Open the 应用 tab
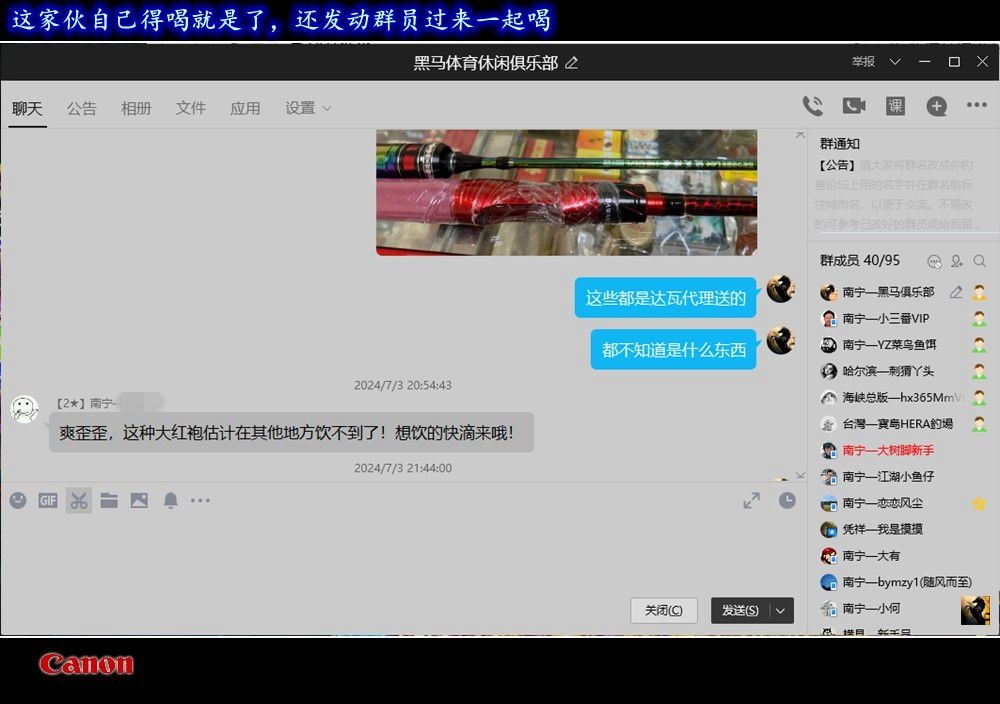The image size is (1000, 704). (246, 108)
